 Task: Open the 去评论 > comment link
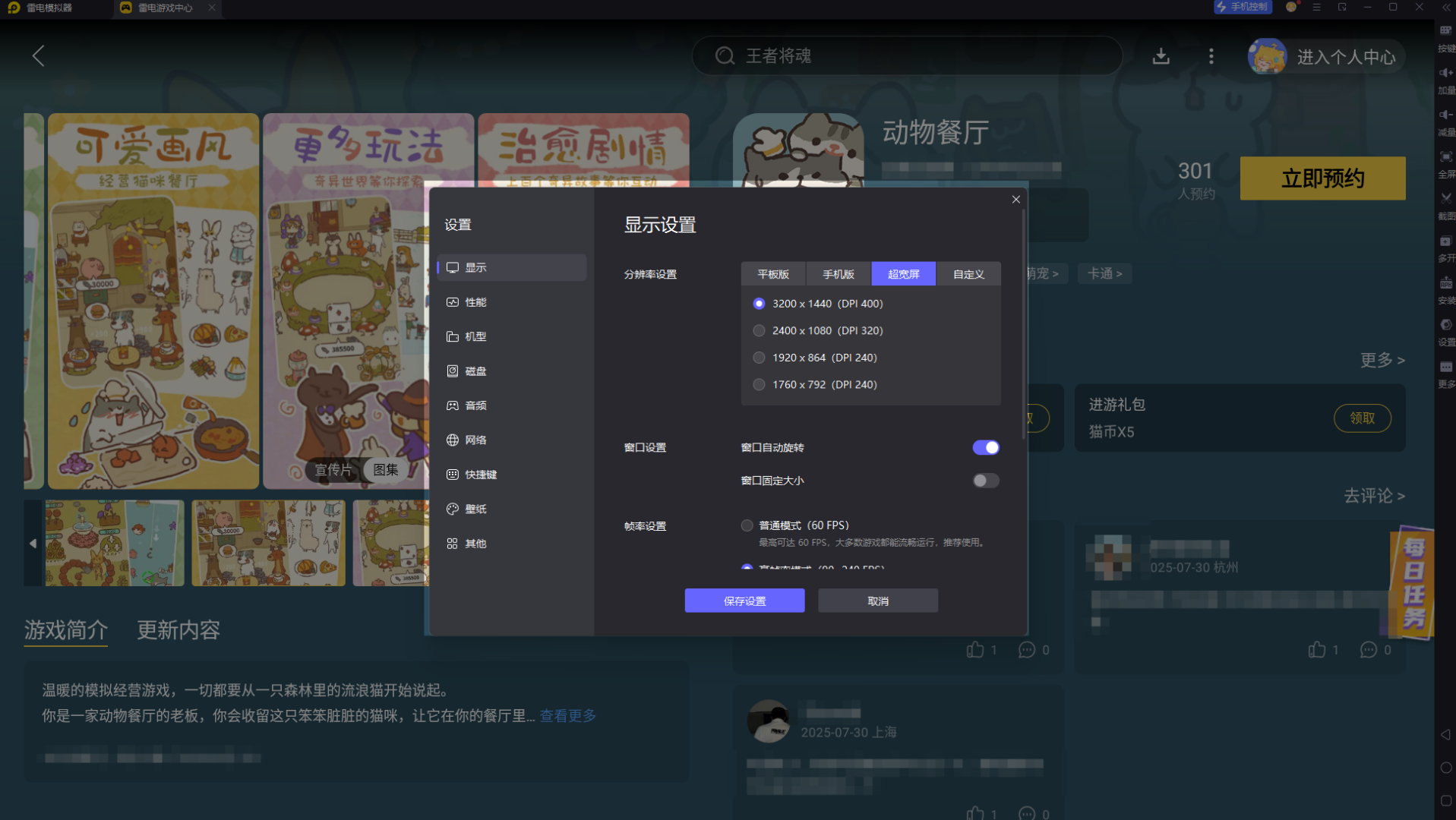pos(1374,496)
